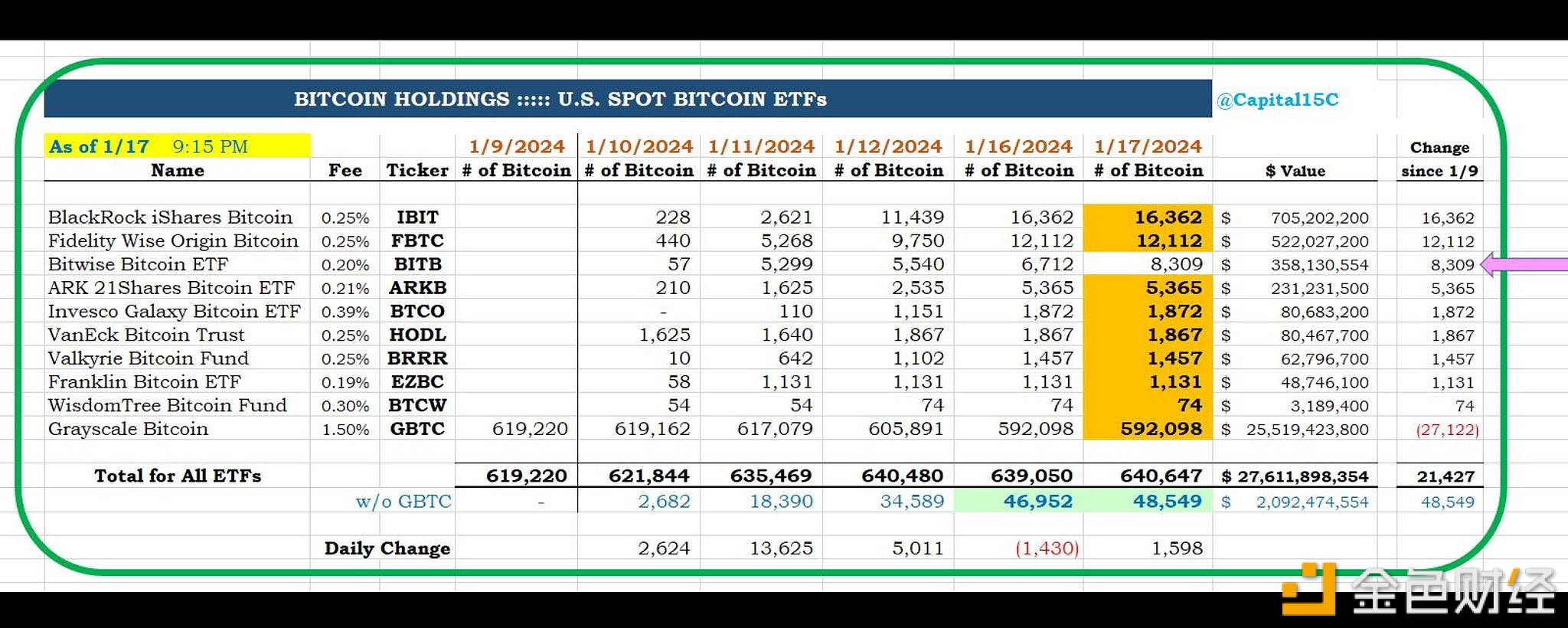Screen dimensions: 1568x628
Task: Select Grayscale's 1.50% fee cell
Action: click(x=345, y=430)
